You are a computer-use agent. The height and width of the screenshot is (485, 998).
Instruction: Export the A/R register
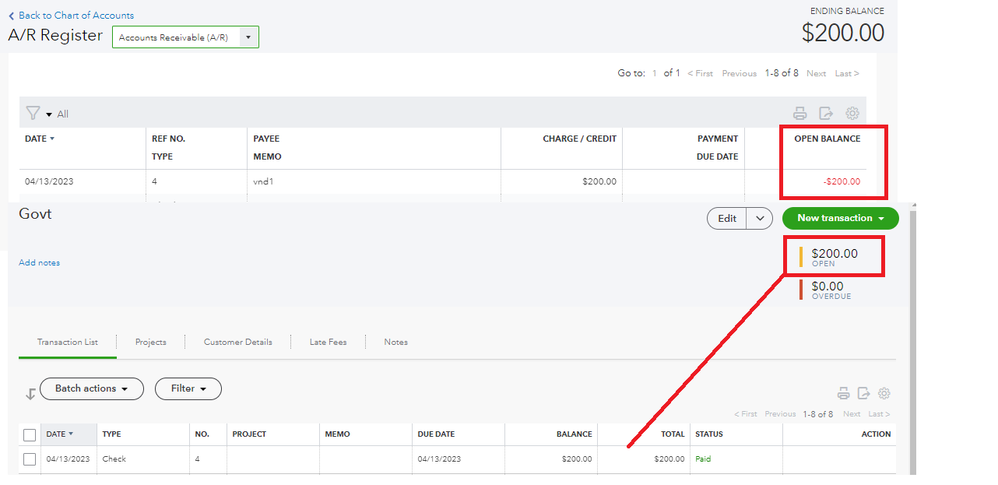pyautogui.click(x=826, y=114)
